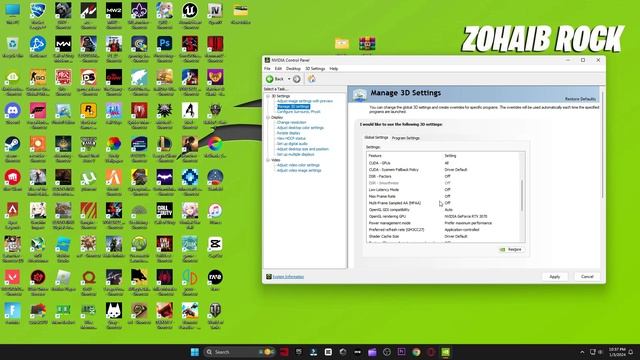The image size is (640, 360).
Task: Select Multi-Frame Sampled AA (MFAA) row
Action: coord(443,203)
